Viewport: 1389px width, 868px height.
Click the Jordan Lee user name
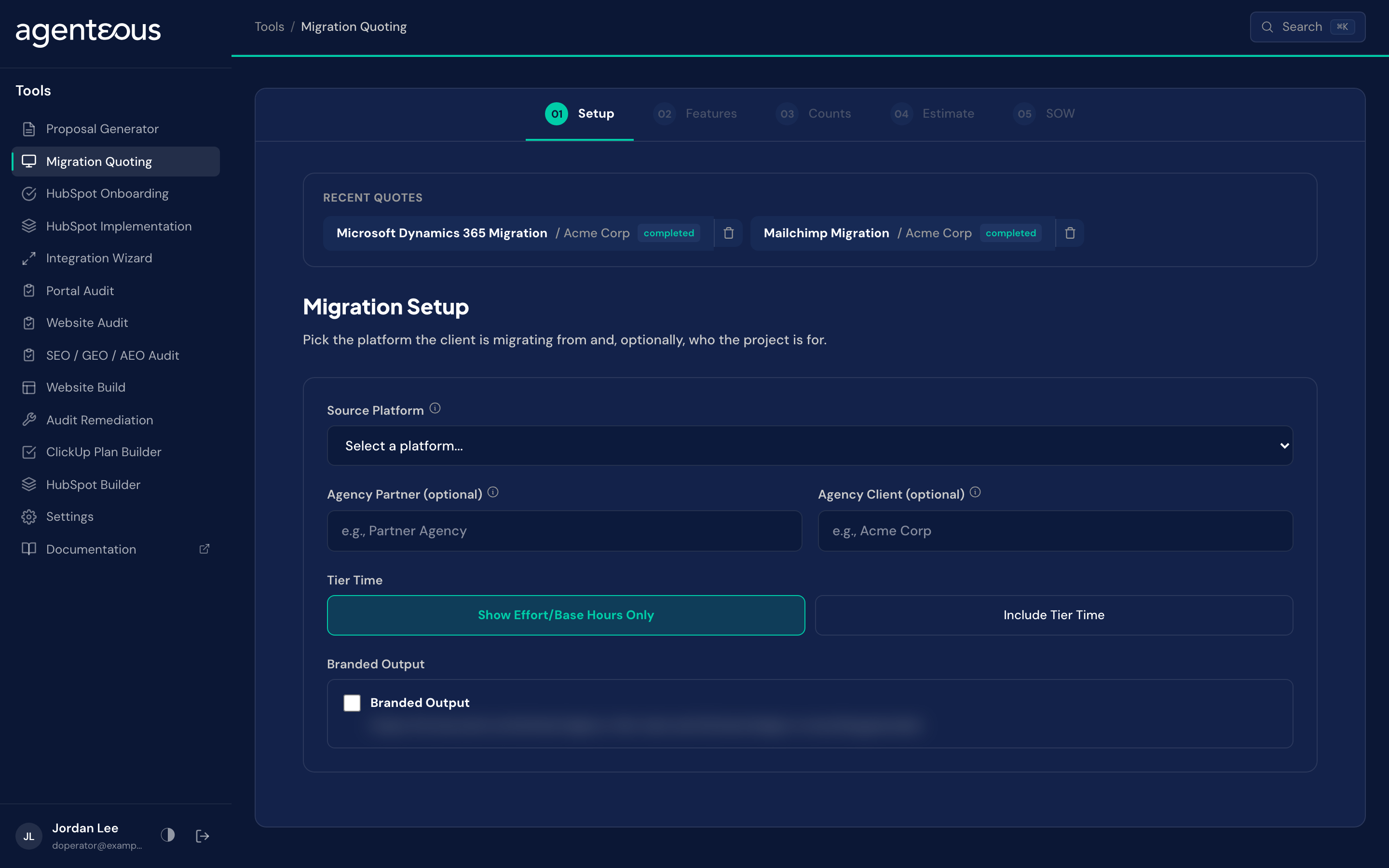(85, 828)
